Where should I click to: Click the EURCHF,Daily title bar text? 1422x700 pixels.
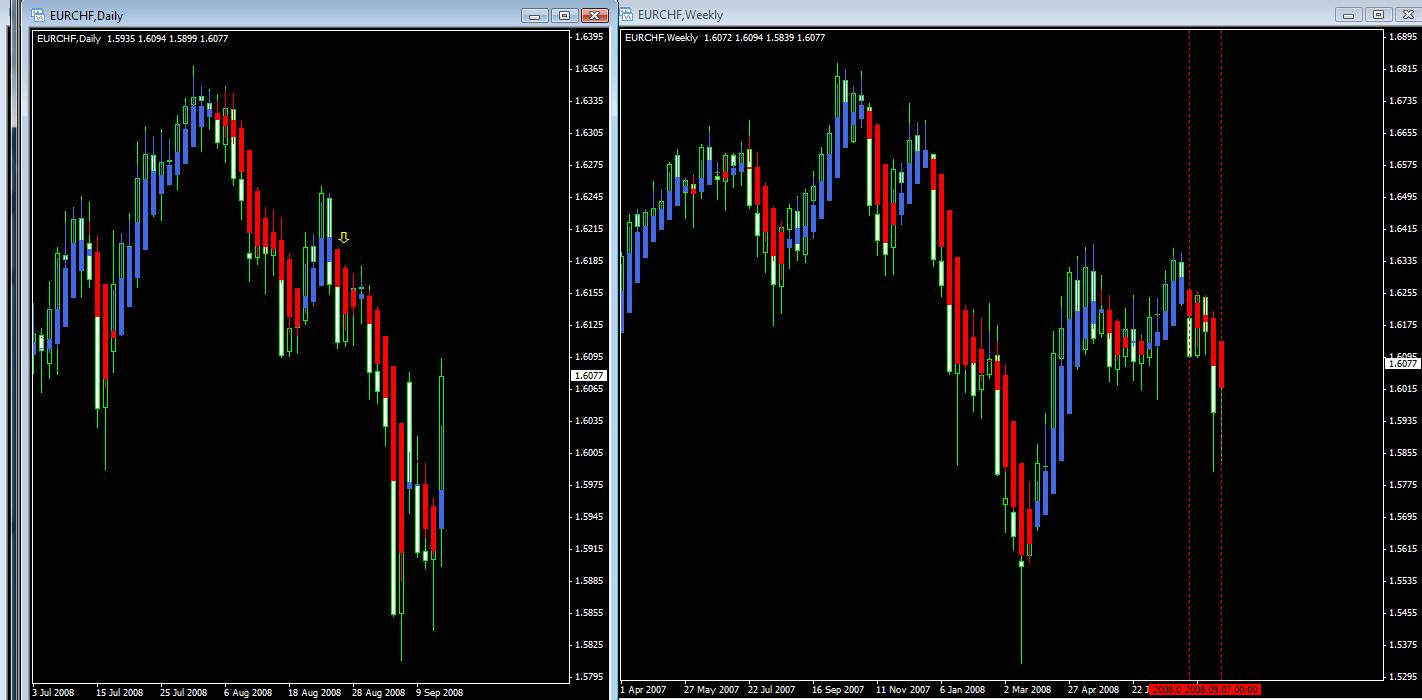coord(86,16)
